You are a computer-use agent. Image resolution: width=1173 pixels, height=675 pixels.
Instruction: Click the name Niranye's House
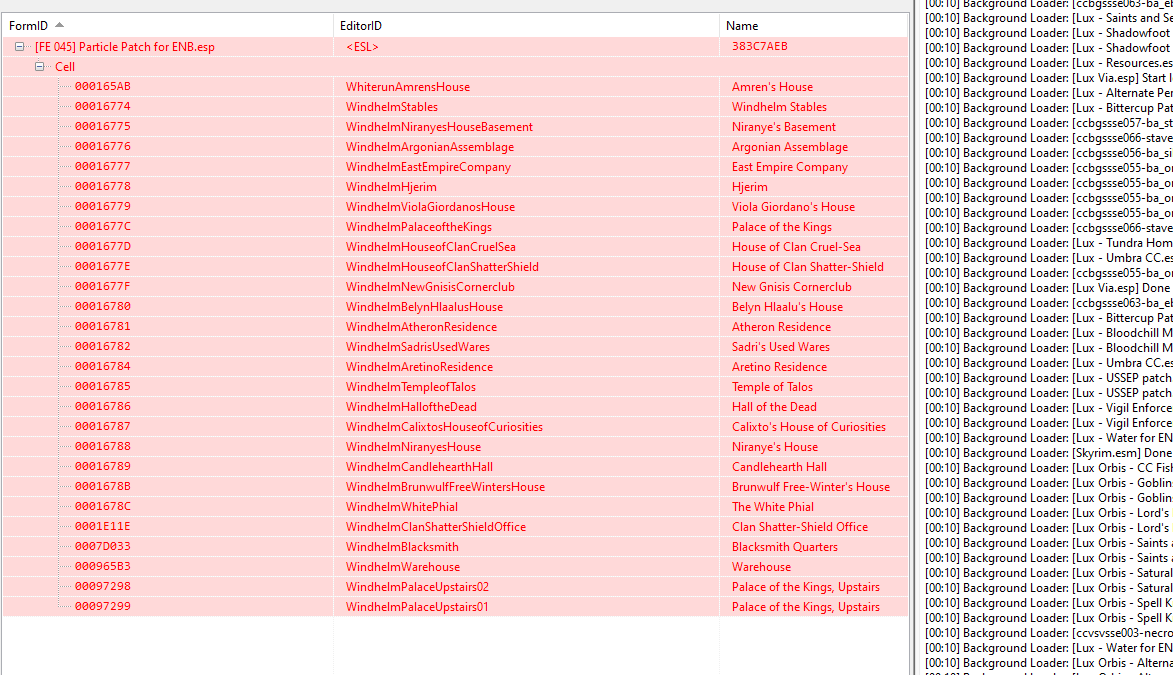point(775,447)
